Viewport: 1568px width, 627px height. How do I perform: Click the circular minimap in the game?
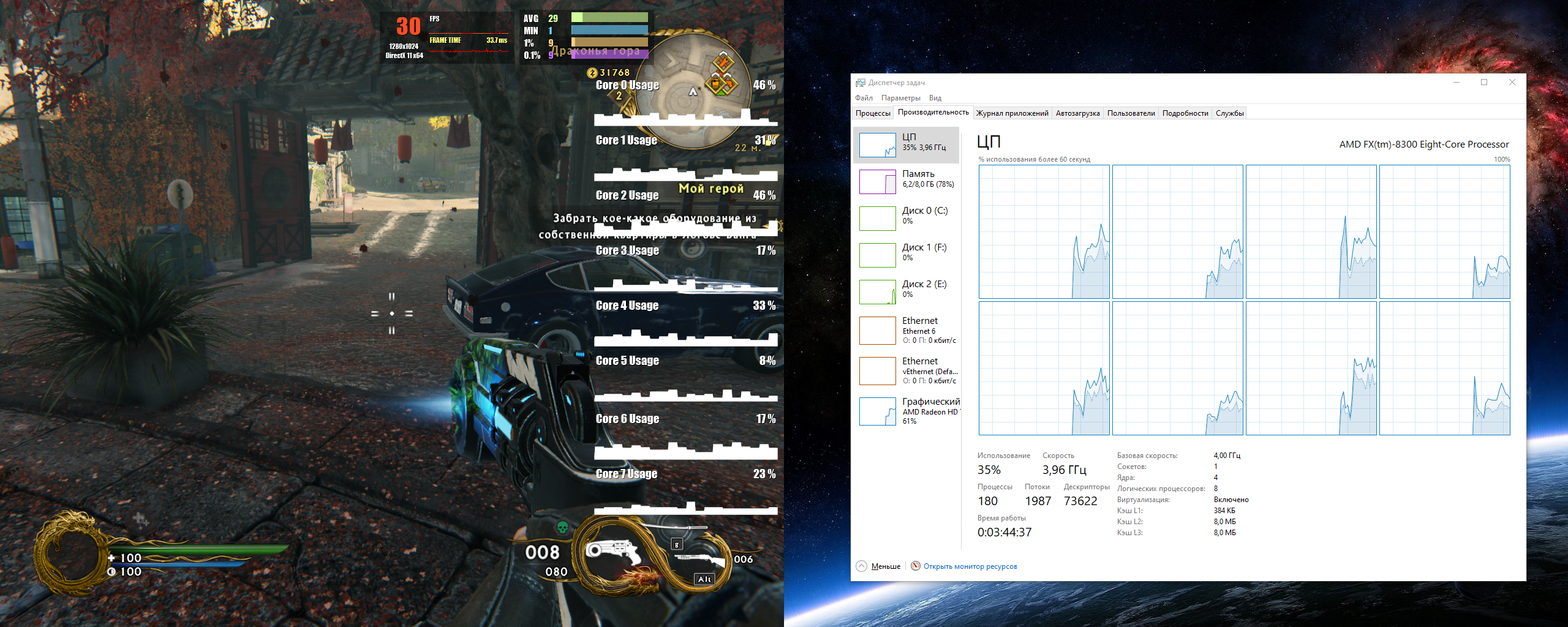pos(694,91)
